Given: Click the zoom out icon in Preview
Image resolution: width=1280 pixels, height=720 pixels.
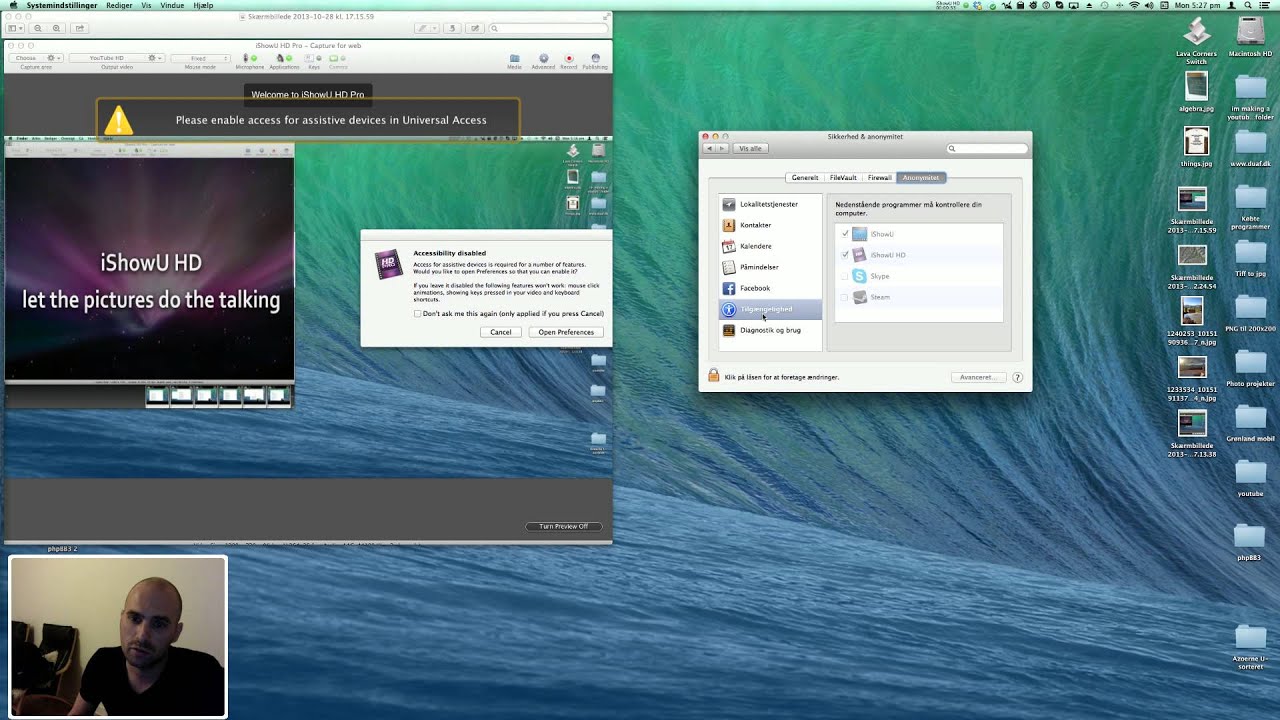Looking at the screenshot, I should click(x=38, y=28).
